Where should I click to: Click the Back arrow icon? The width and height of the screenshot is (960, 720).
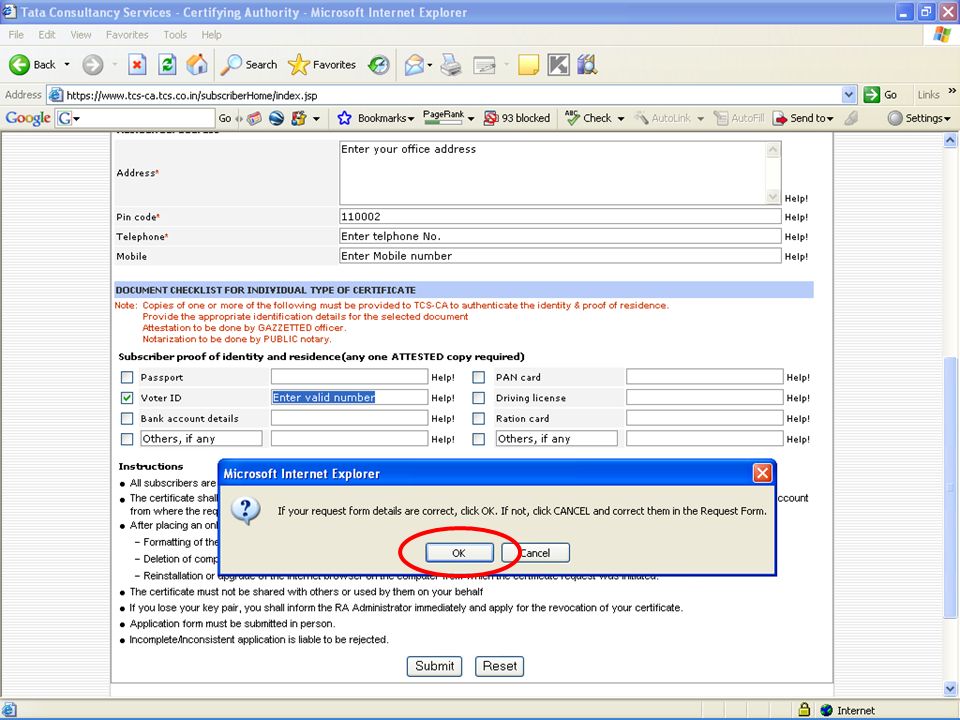point(19,64)
